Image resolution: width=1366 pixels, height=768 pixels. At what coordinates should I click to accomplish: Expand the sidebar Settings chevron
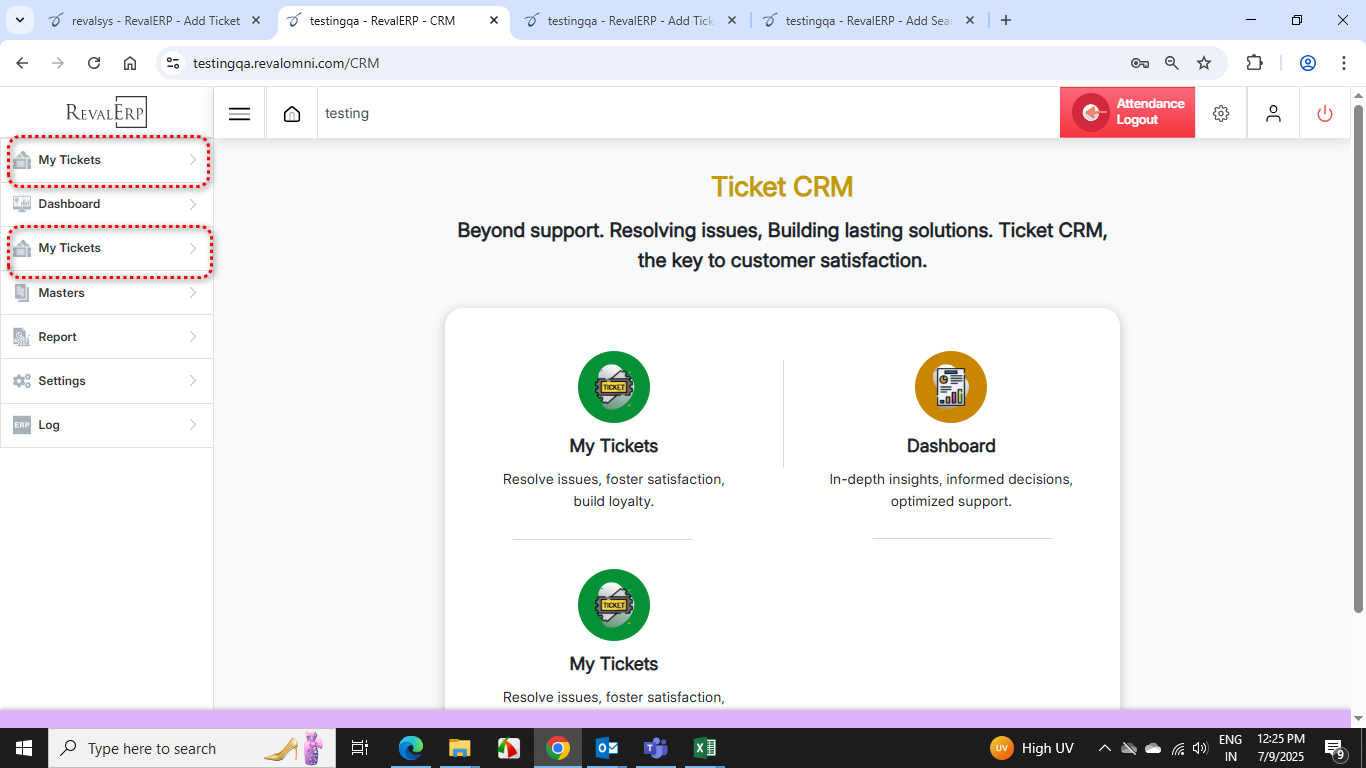pyautogui.click(x=193, y=381)
